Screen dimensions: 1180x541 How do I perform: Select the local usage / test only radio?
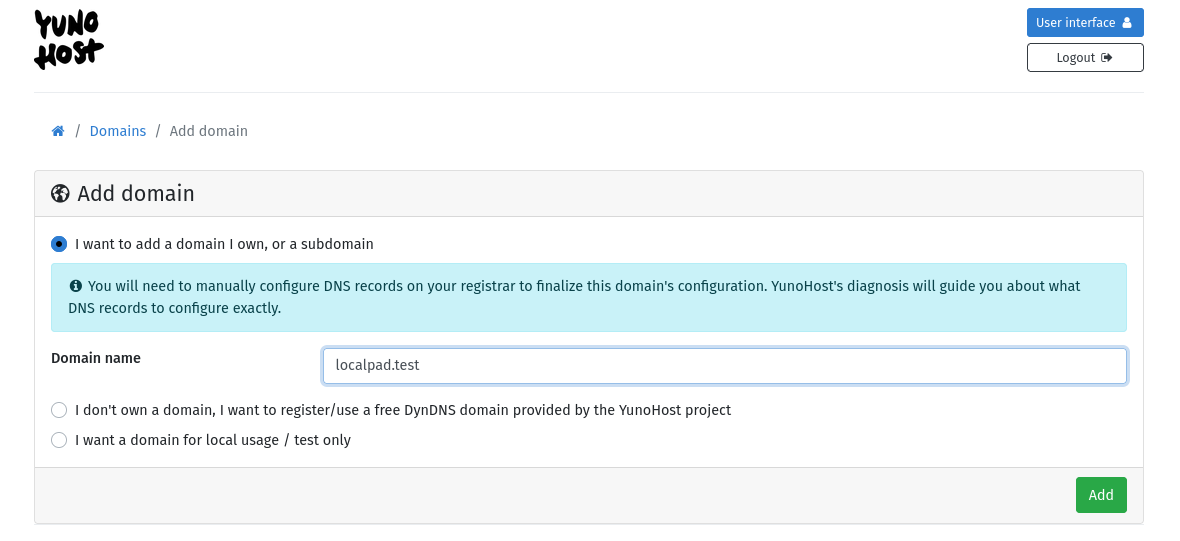[59, 440]
